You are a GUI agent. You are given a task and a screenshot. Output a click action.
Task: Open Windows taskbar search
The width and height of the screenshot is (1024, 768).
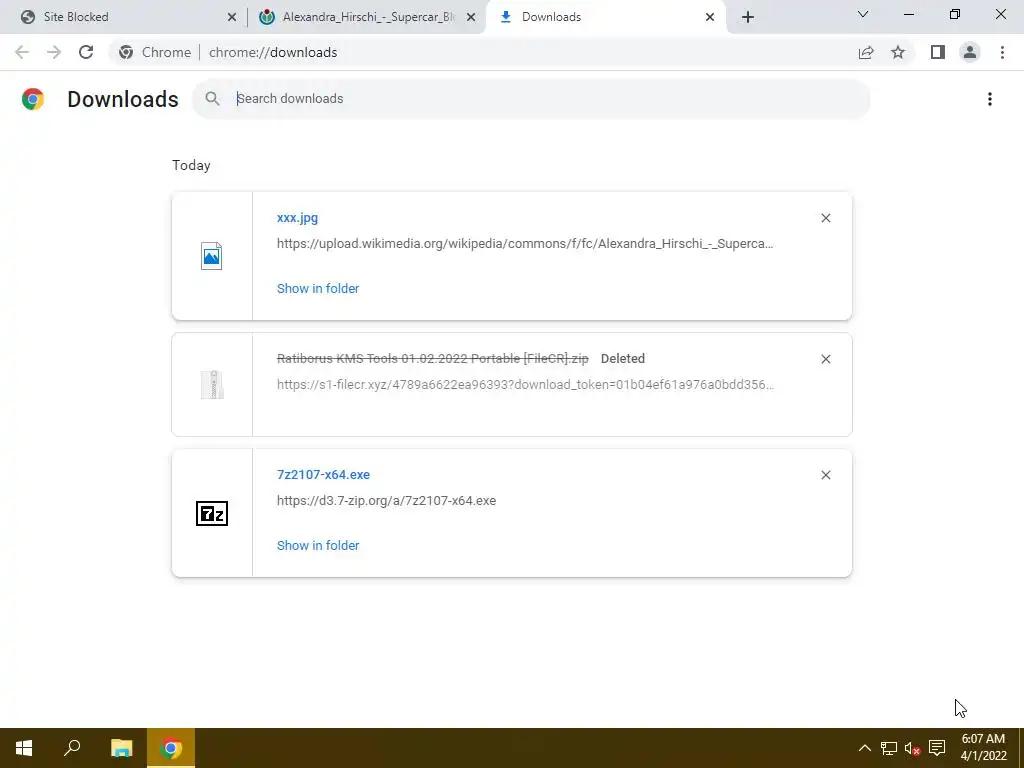coord(72,748)
